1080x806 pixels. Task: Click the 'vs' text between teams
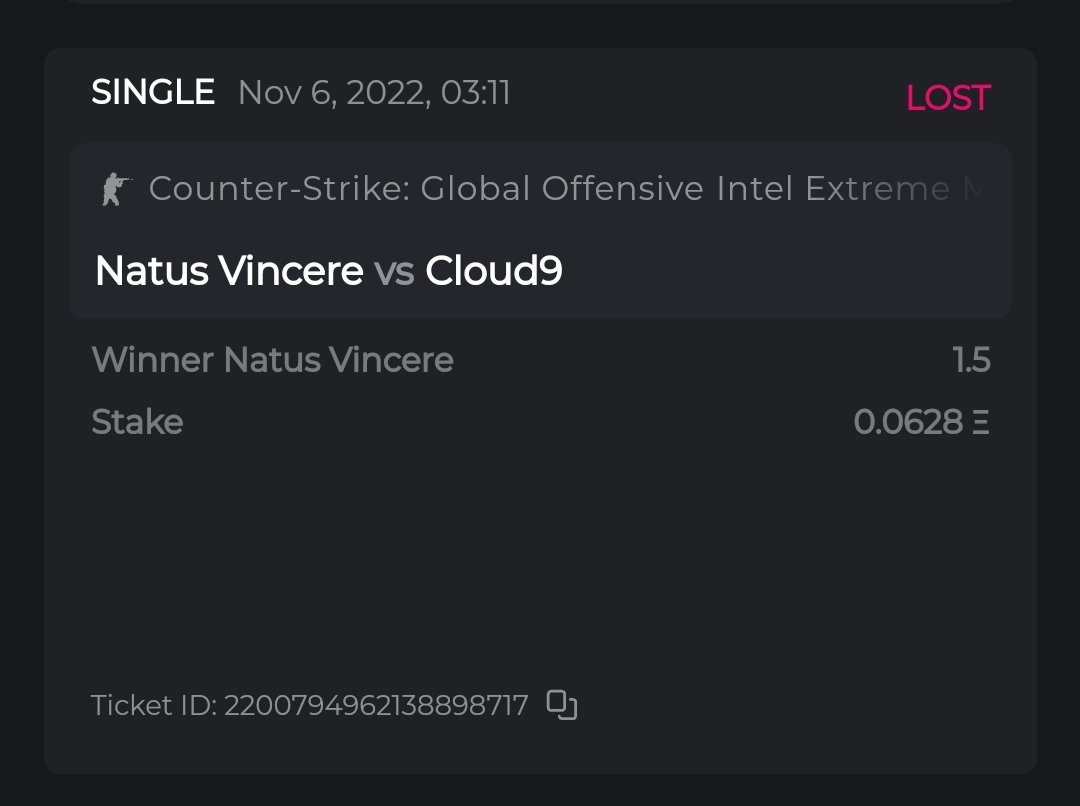coord(394,272)
